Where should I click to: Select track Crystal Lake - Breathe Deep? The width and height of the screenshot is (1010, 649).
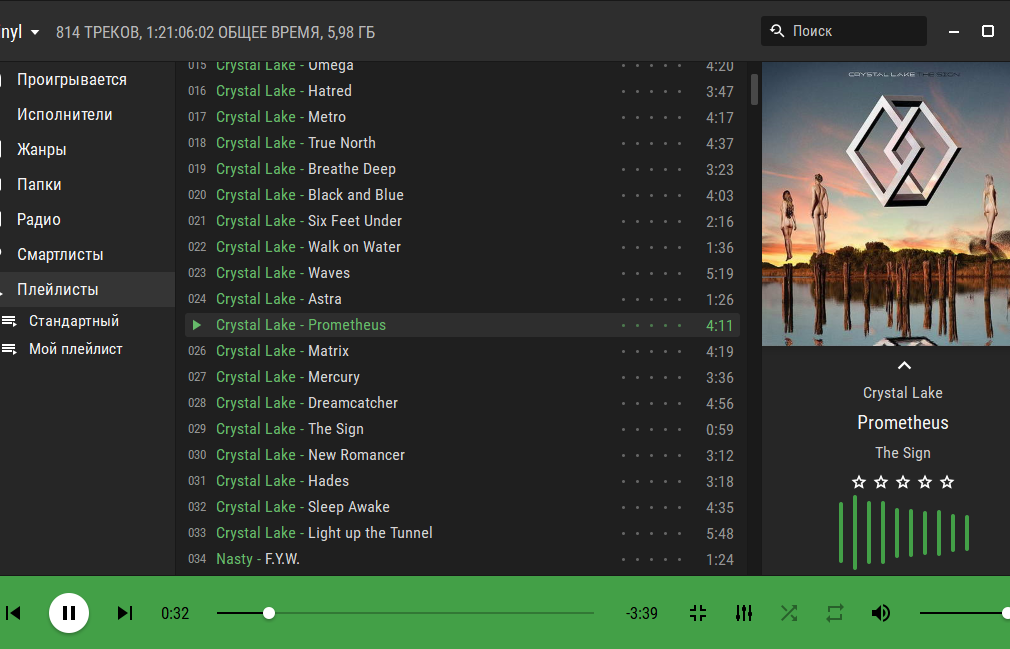(462, 169)
